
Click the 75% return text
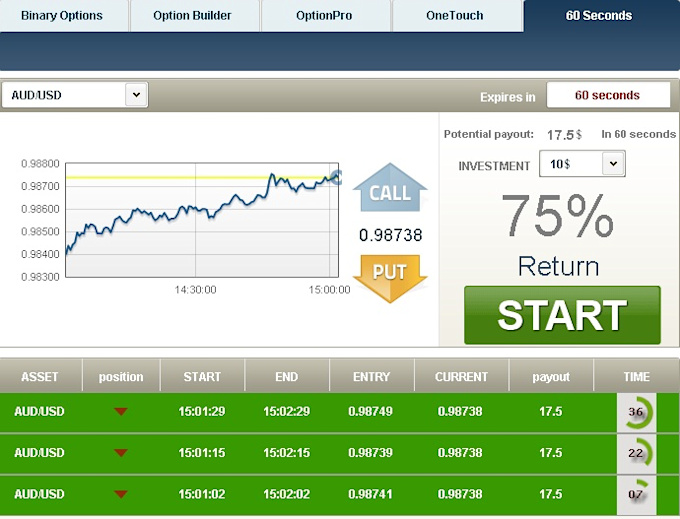(558, 215)
